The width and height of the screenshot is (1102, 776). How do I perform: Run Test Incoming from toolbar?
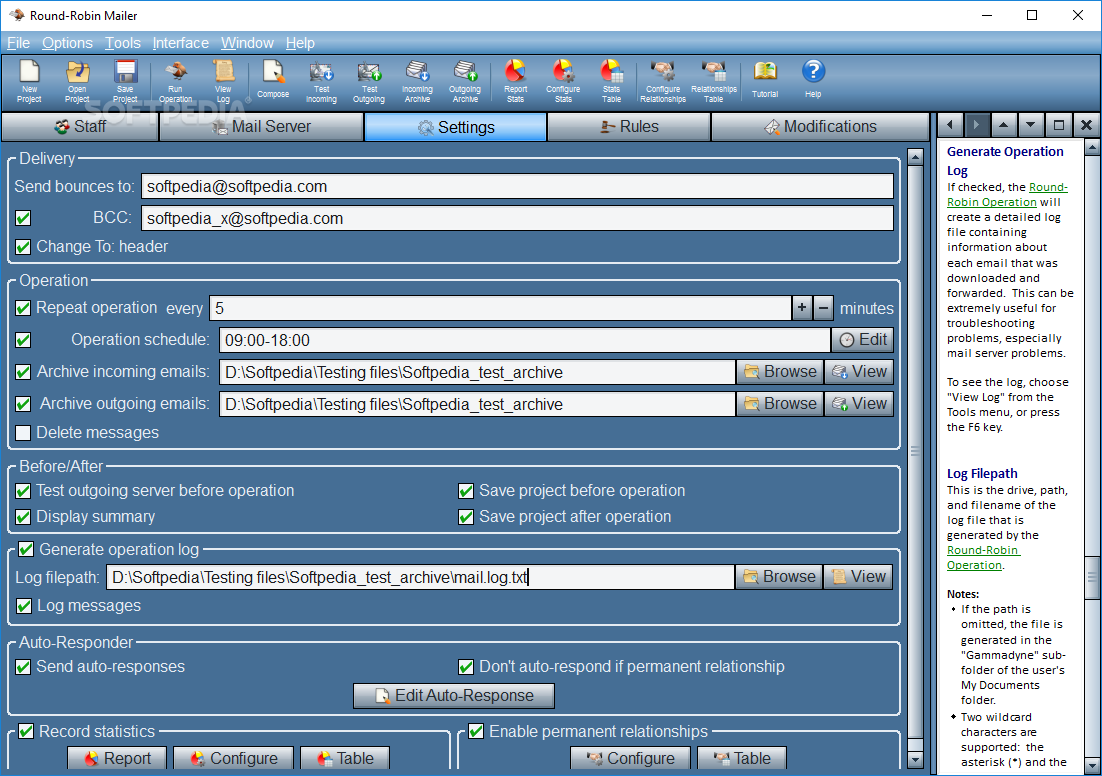[x=321, y=82]
